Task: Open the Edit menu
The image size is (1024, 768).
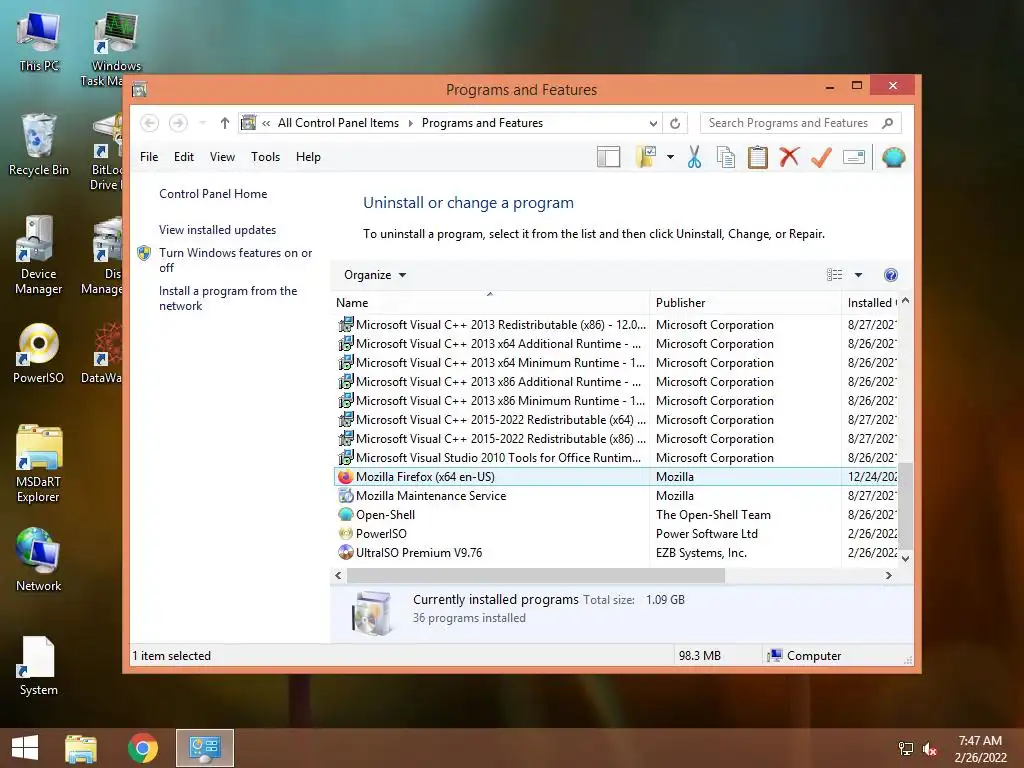Action: click(184, 157)
